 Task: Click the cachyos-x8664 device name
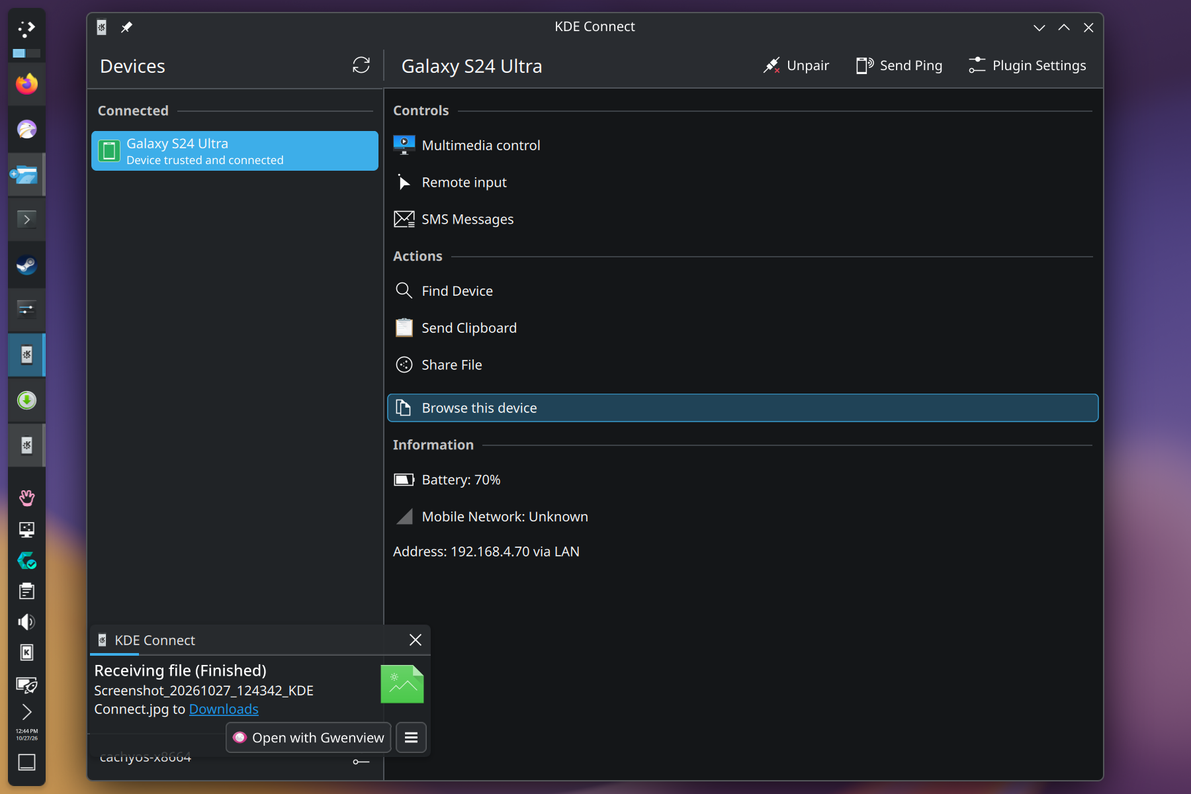pyautogui.click(x=146, y=758)
